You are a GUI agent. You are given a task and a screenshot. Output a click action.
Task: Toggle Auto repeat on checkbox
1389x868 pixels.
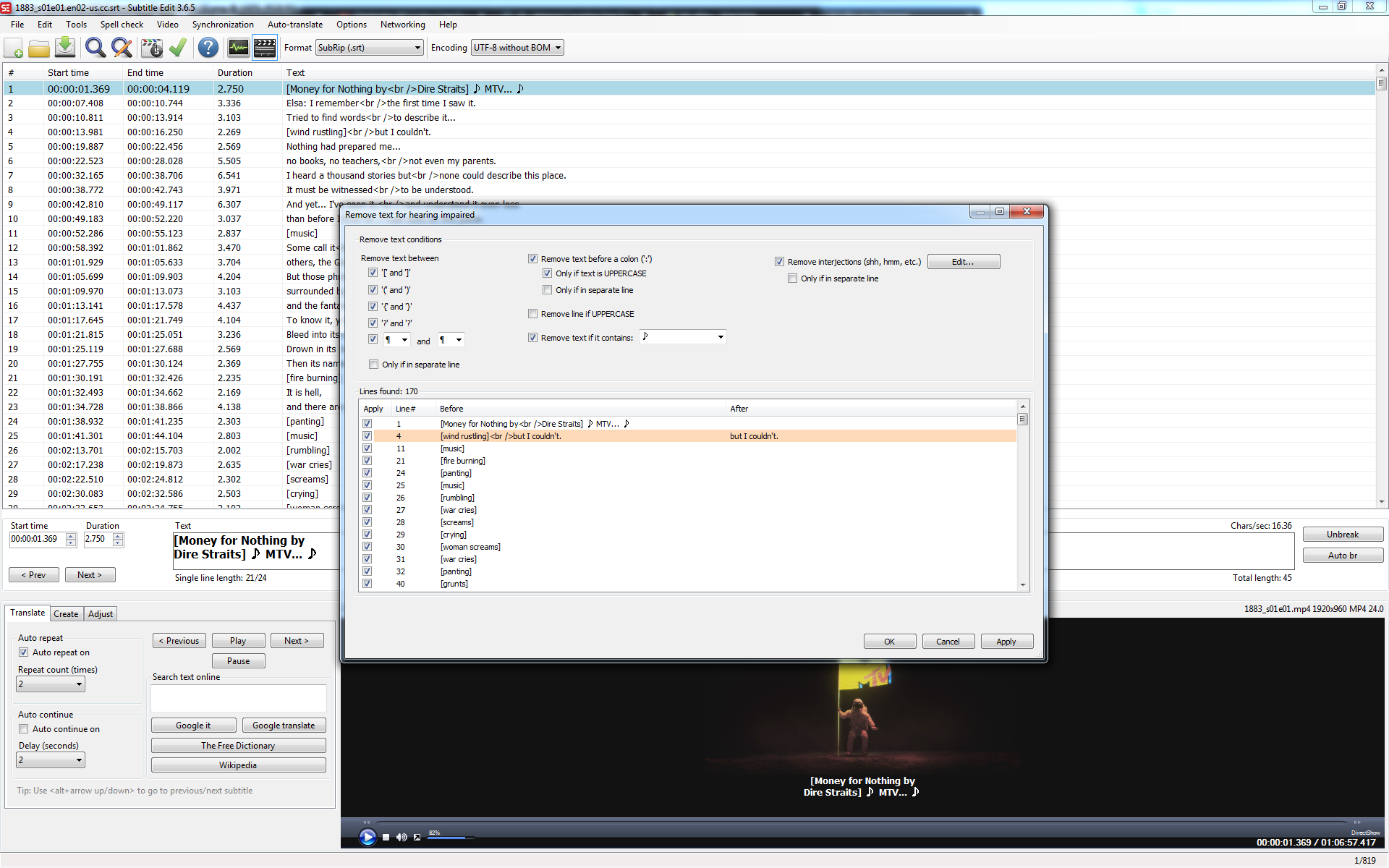(x=24, y=652)
